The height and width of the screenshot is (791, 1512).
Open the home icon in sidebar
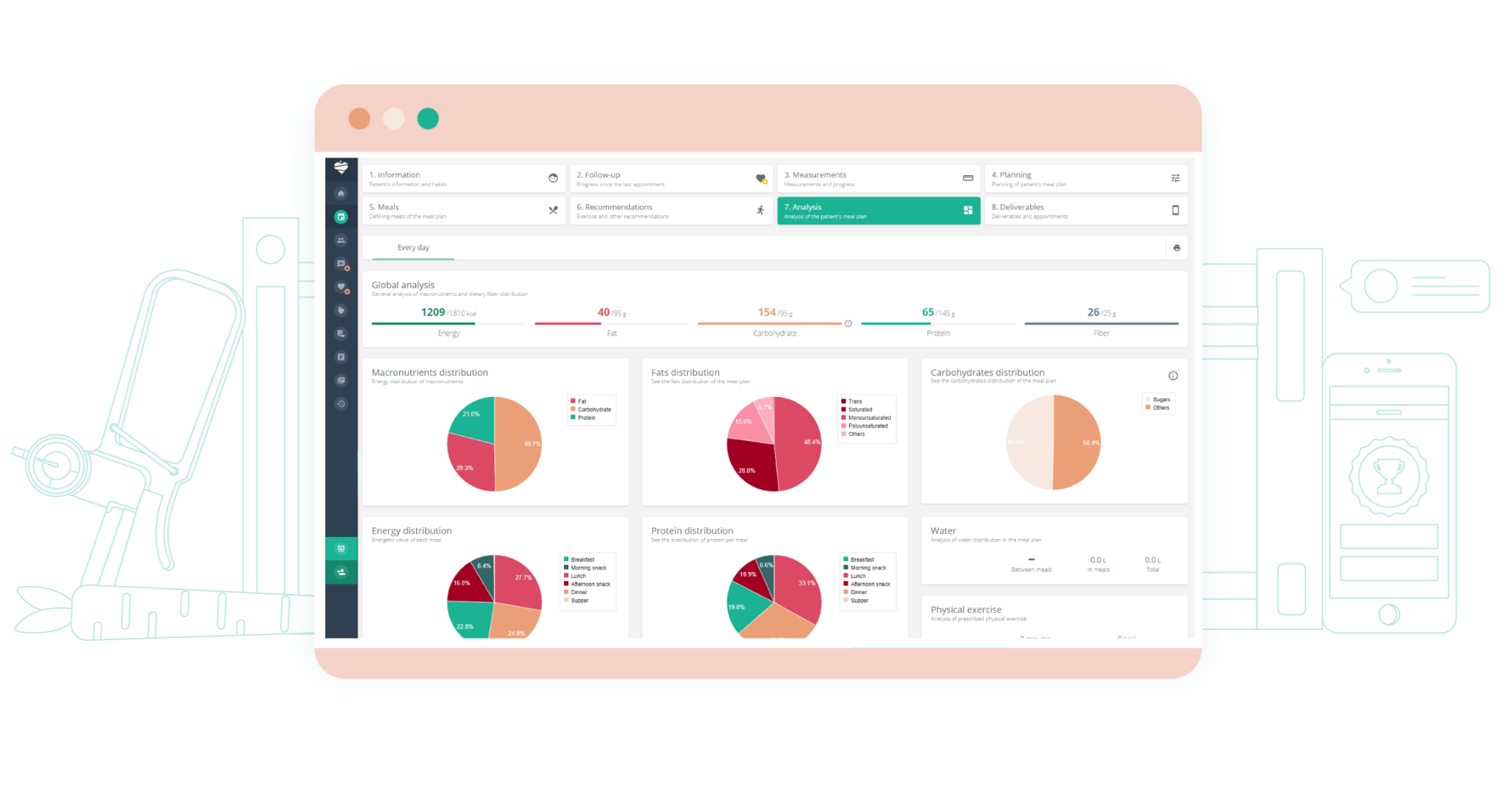341,194
